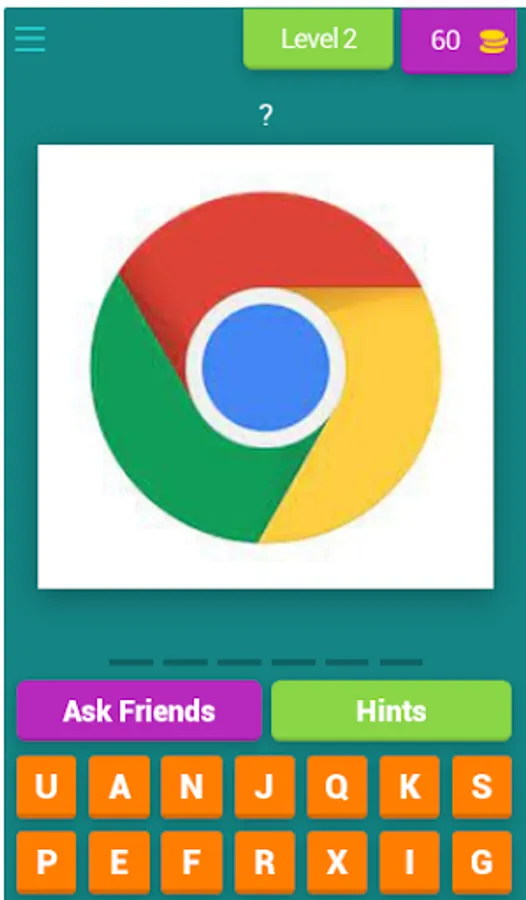Choose the letter X tile

[337, 862]
